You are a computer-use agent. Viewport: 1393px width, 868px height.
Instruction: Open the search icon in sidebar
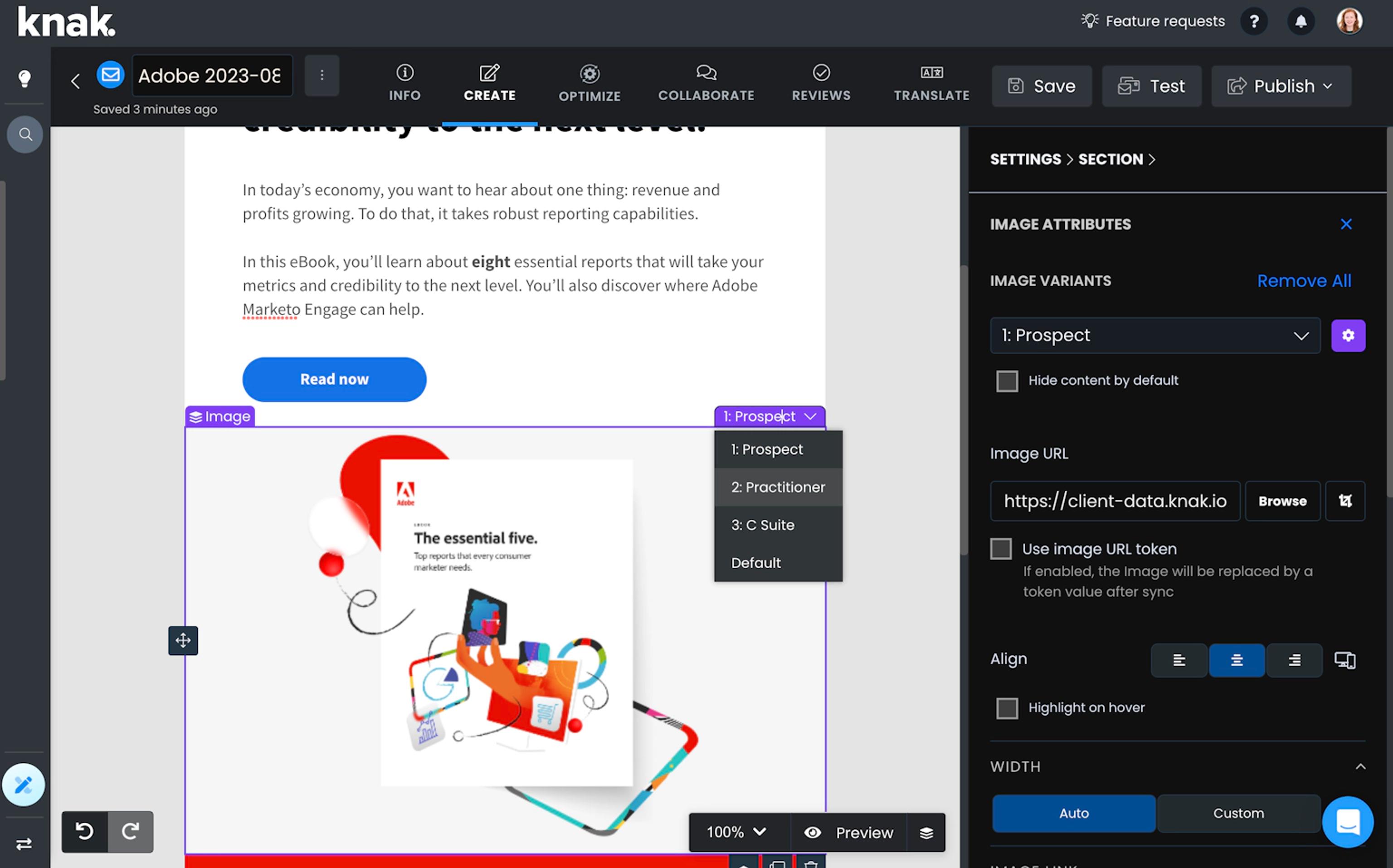[24, 134]
